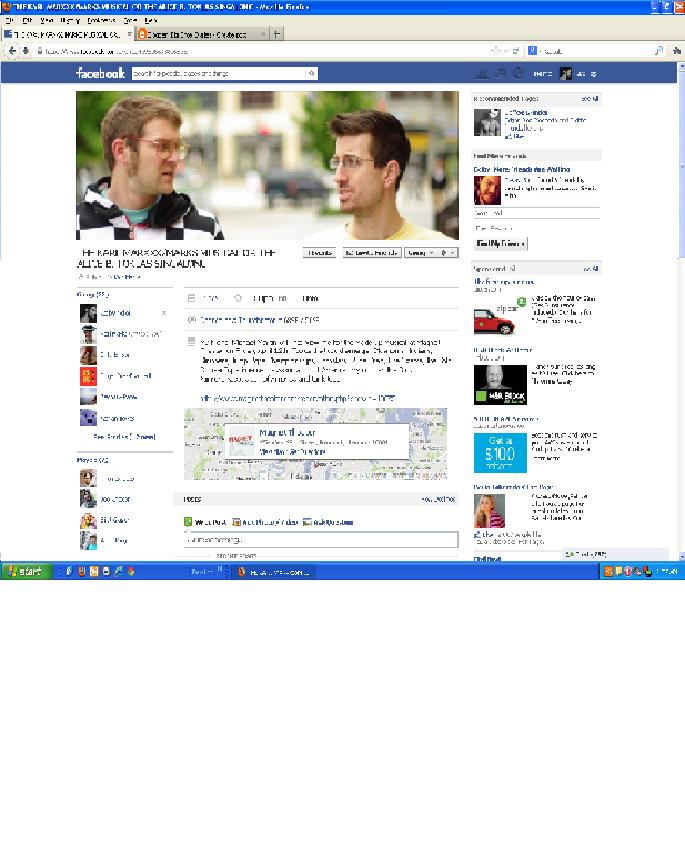Viewport: 685px width, 862px height.
Task: Open the Firefox home page icon
Action: (677, 51)
